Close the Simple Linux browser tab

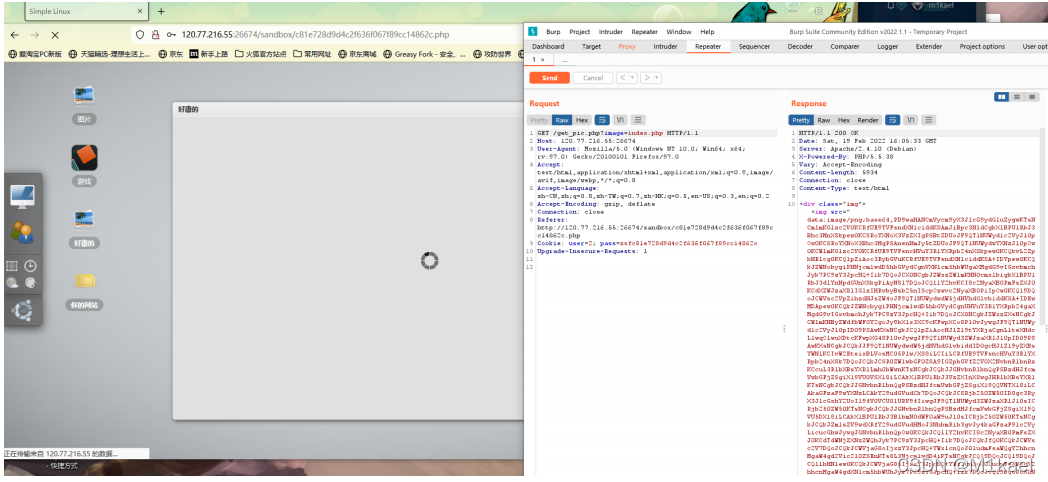(139, 11)
